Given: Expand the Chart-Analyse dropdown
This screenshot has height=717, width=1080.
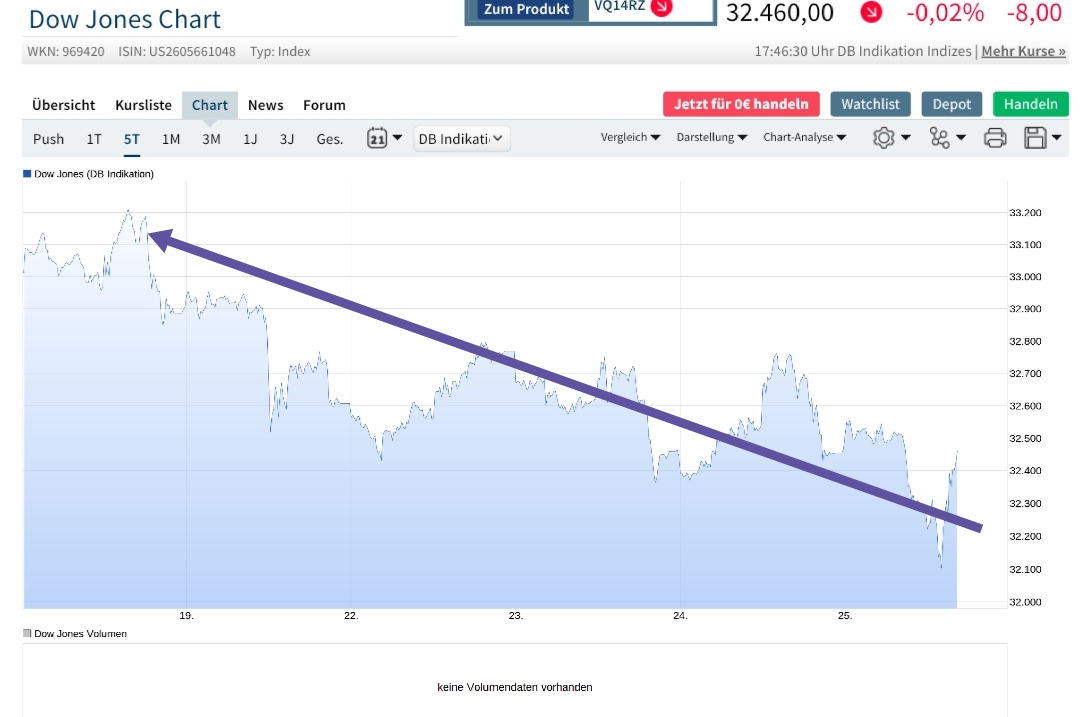Looking at the screenshot, I should click(x=804, y=137).
